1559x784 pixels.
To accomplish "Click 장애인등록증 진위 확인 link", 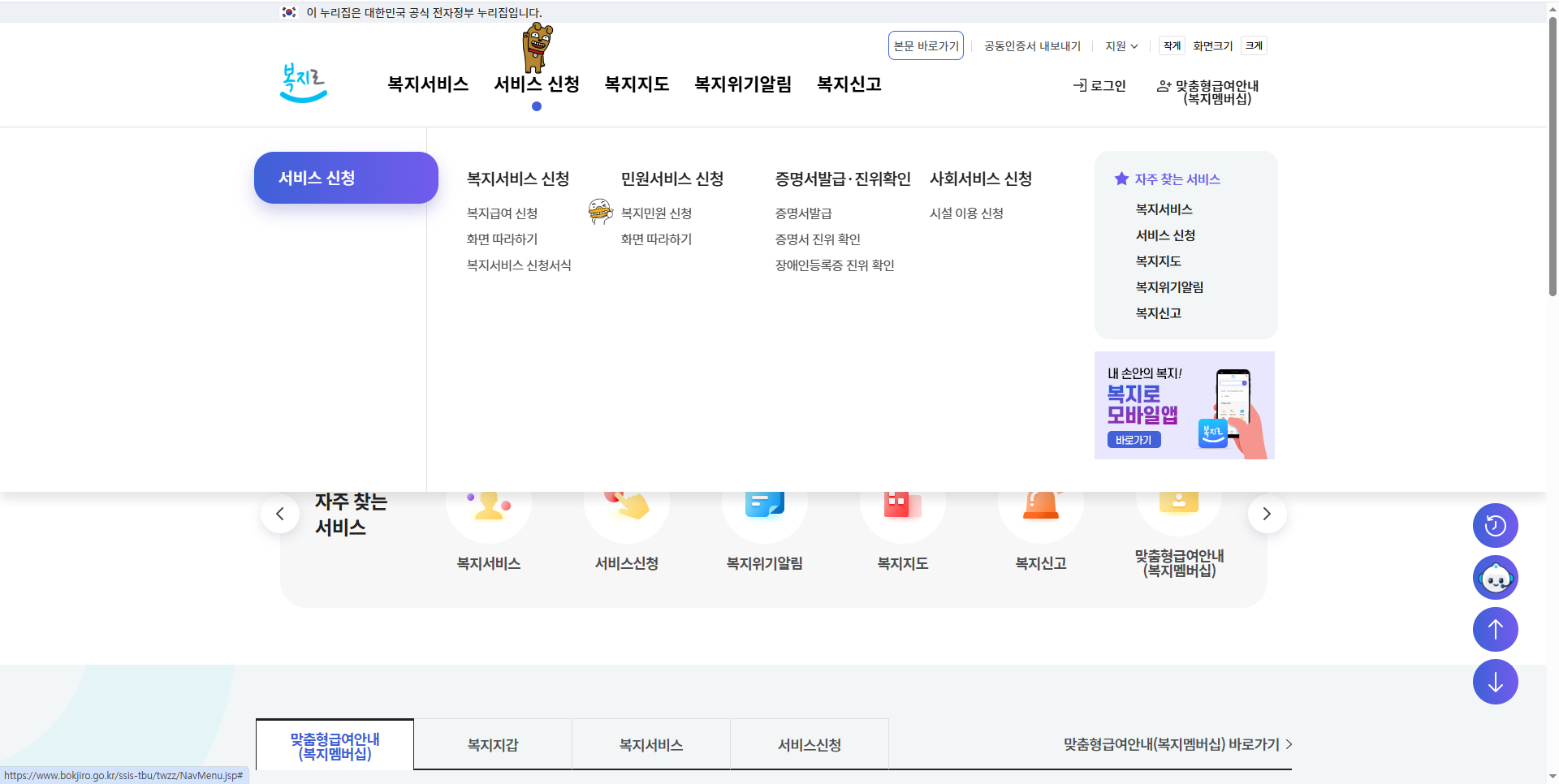I will (x=835, y=265).
